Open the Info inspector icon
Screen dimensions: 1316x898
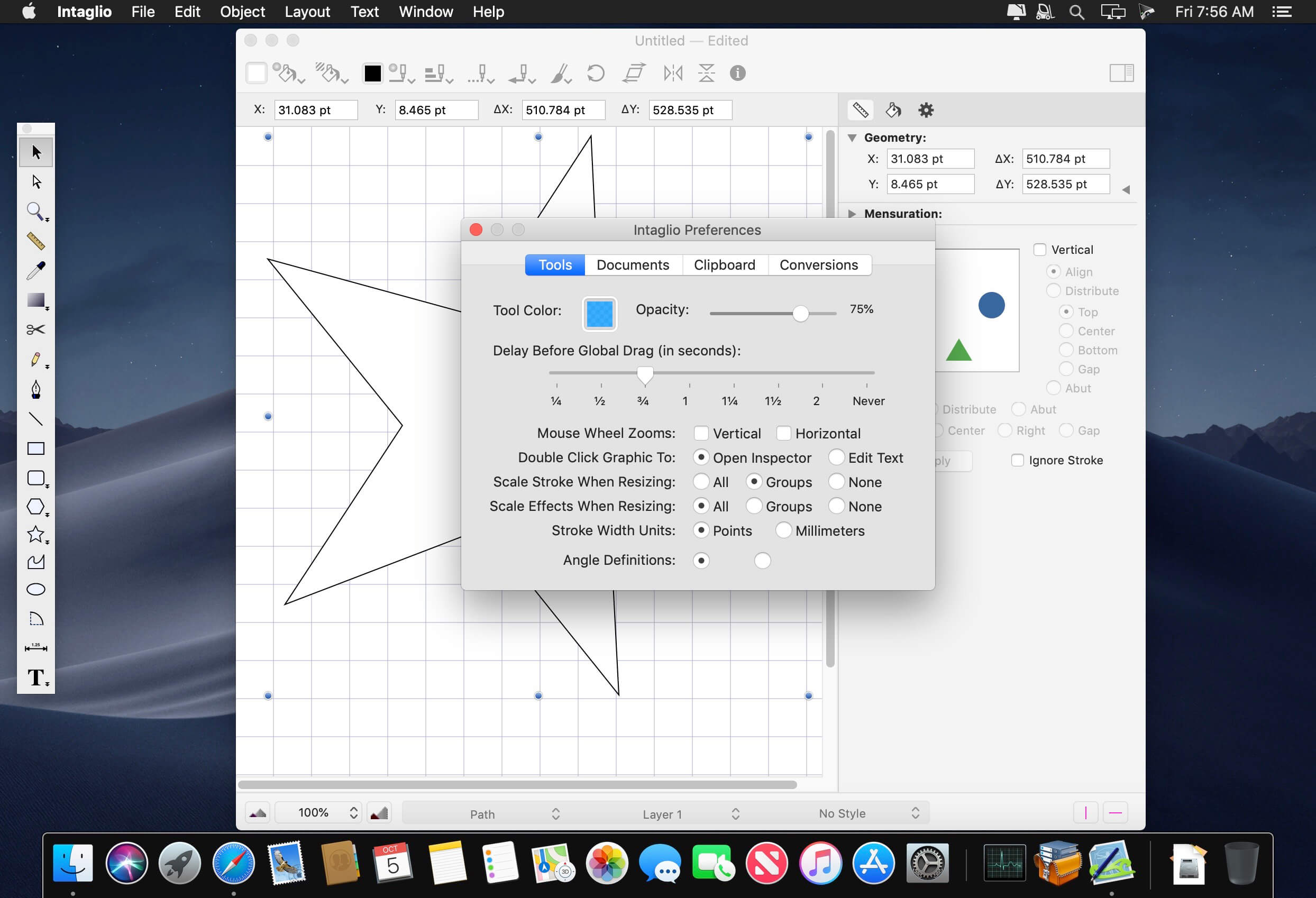[737, 73]
